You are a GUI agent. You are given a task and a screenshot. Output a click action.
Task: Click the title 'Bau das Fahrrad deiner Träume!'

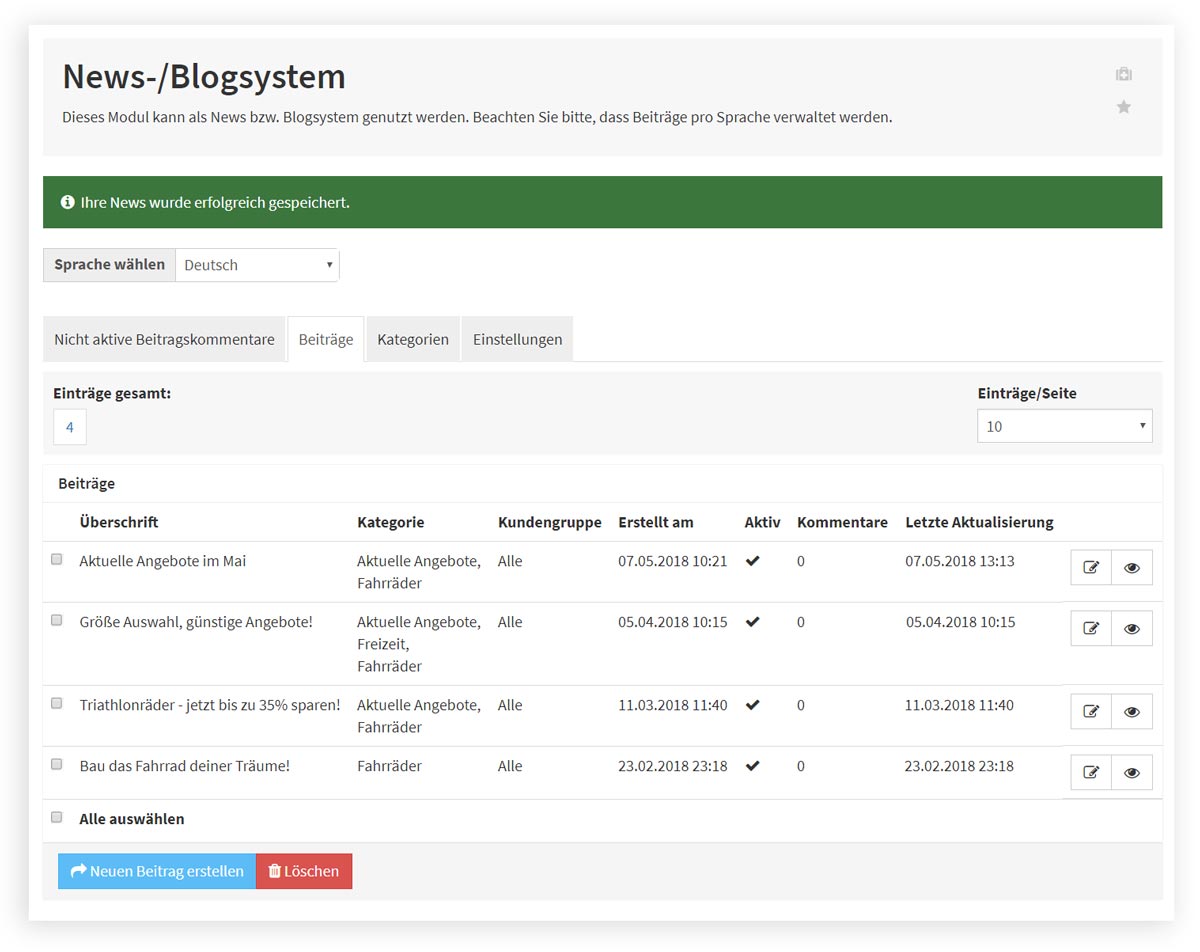click(185, 766)
